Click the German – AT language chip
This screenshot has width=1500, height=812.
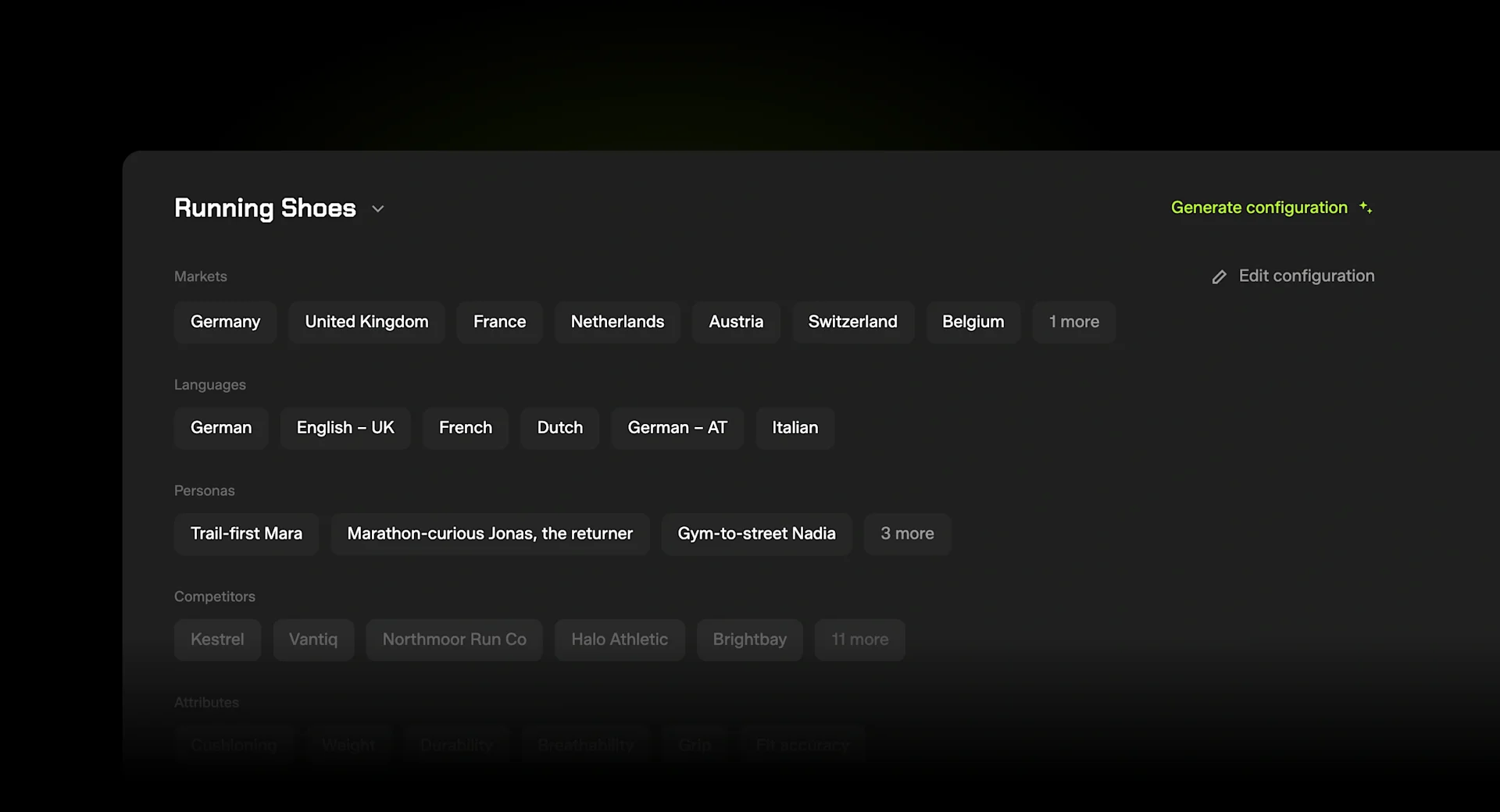click(677, 428)
